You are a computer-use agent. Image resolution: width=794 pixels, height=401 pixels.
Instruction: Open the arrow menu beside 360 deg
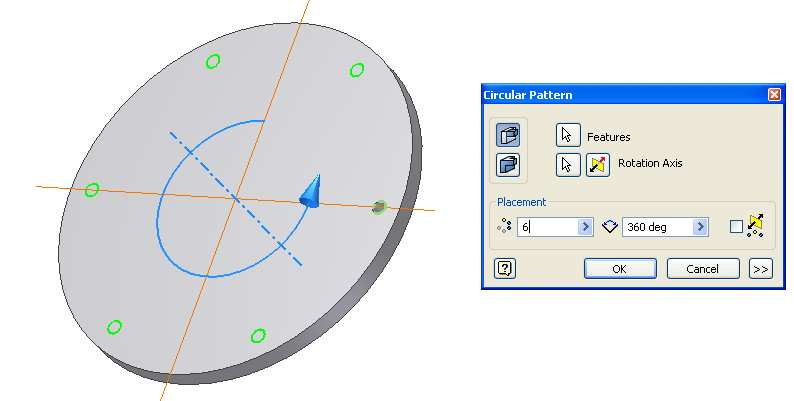[x=700, y=227]
